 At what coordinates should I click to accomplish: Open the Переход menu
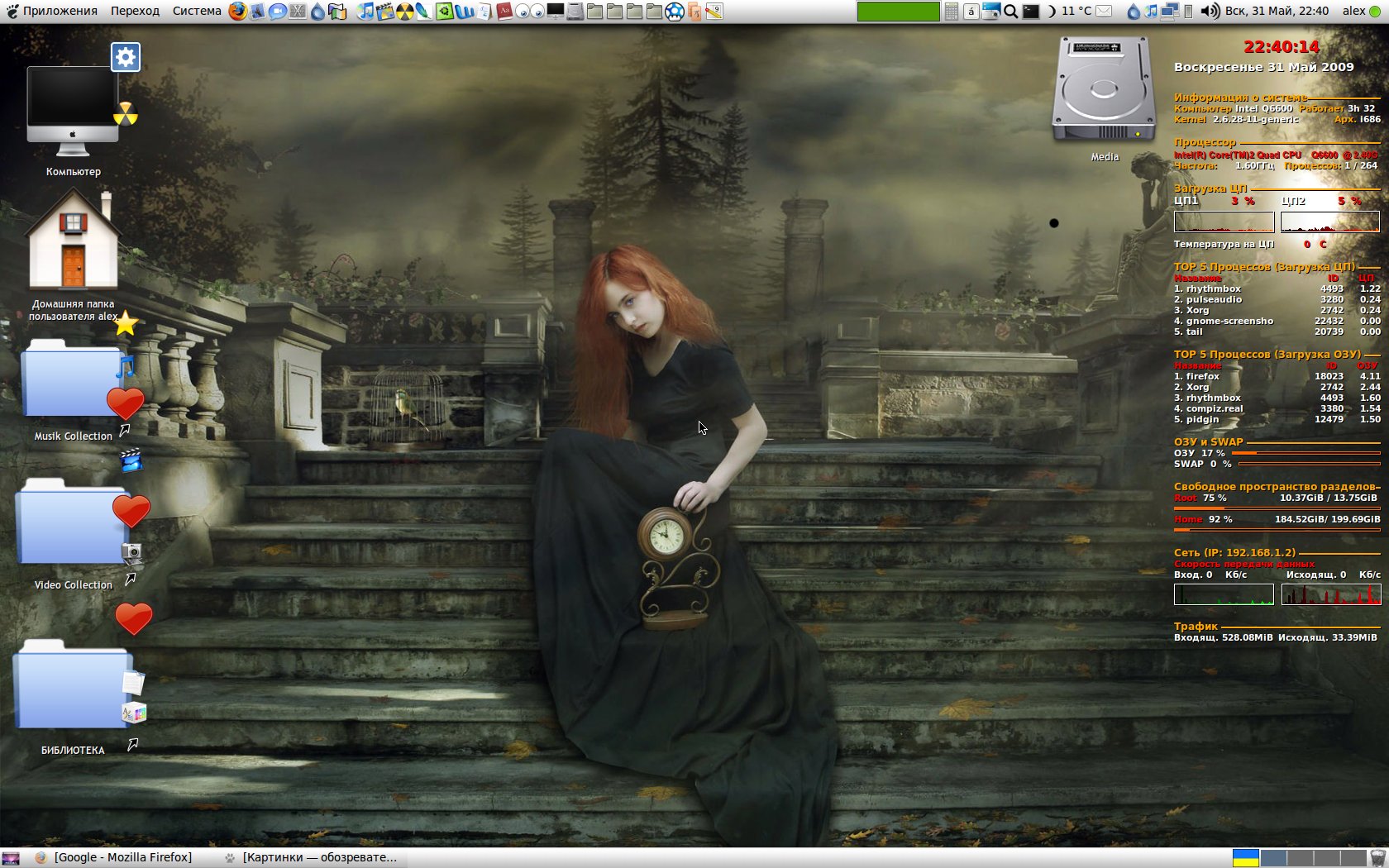click(x=136, y=11)
